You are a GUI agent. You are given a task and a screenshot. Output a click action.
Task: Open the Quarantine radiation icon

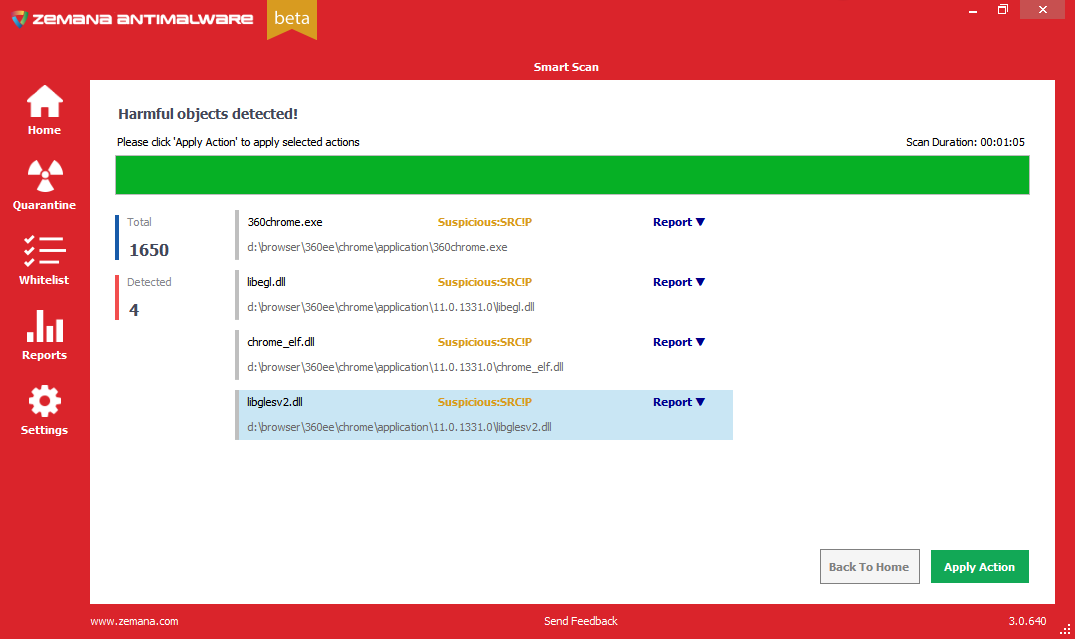[45, 176]
